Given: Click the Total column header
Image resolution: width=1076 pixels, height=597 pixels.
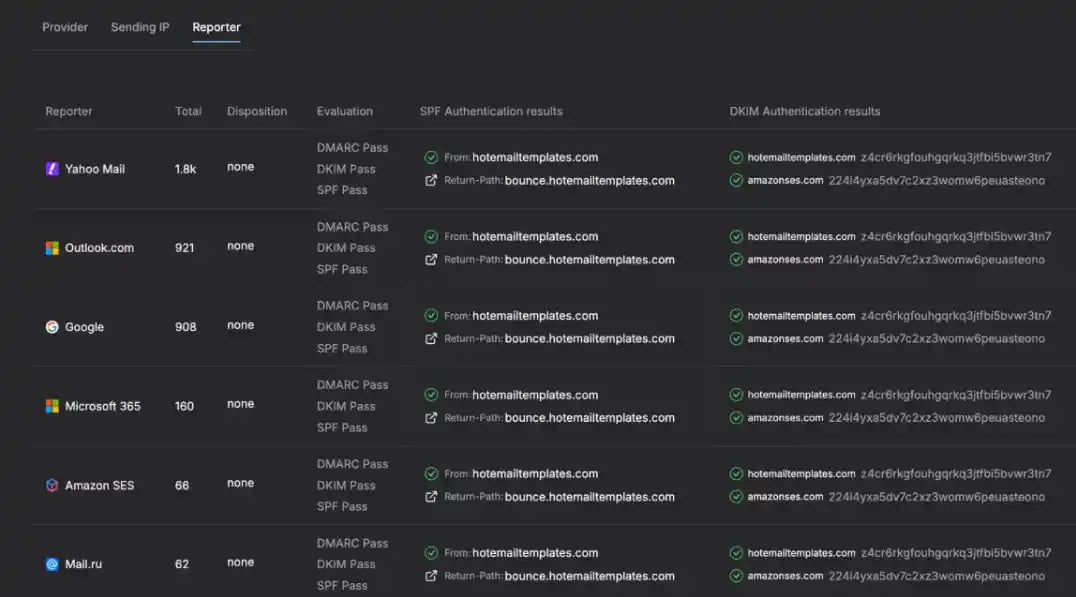Looking at the screenshot, I should [x=188, y=111].
